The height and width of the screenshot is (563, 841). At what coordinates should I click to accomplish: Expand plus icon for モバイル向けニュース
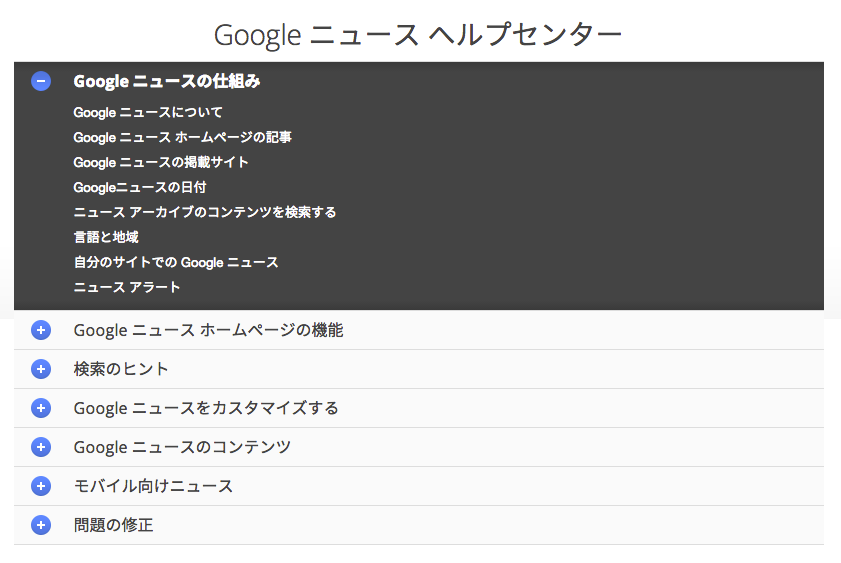coord(41,486)
